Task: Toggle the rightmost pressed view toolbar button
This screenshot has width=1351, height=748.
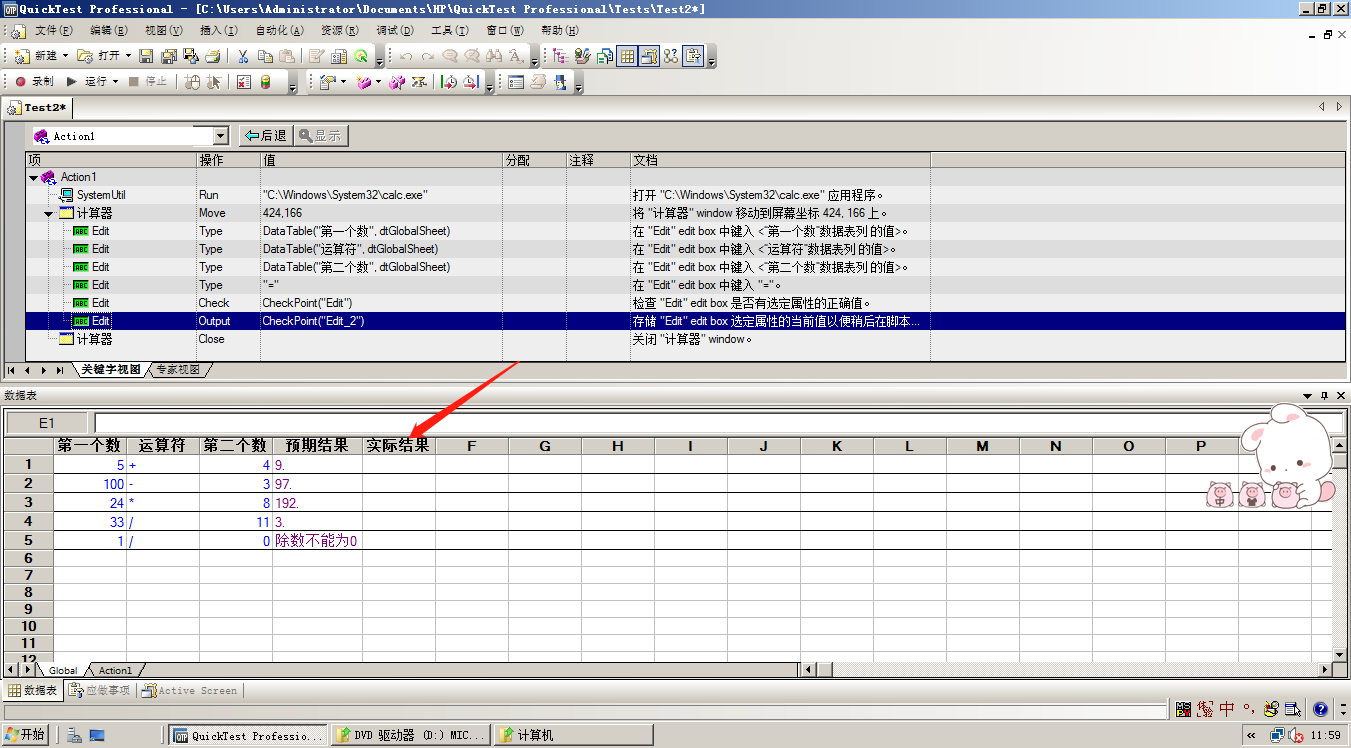Action: tap(694, 56)
